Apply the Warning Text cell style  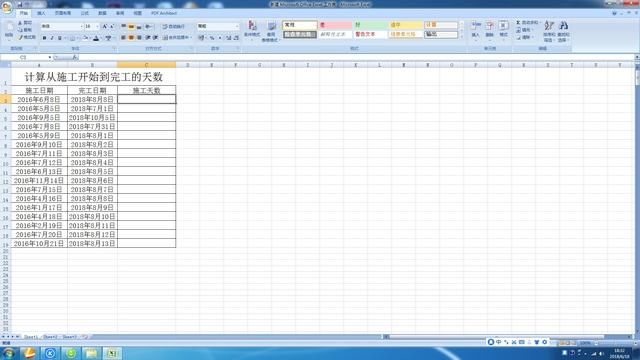point(370,34)
